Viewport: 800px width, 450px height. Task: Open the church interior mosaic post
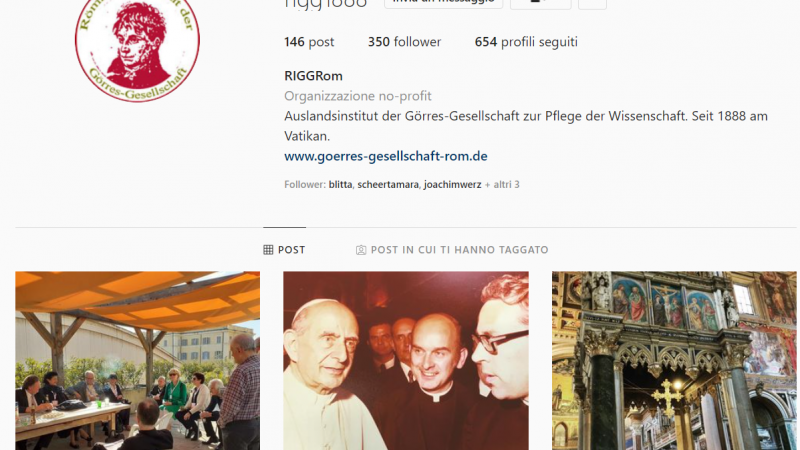coord(674,361)
